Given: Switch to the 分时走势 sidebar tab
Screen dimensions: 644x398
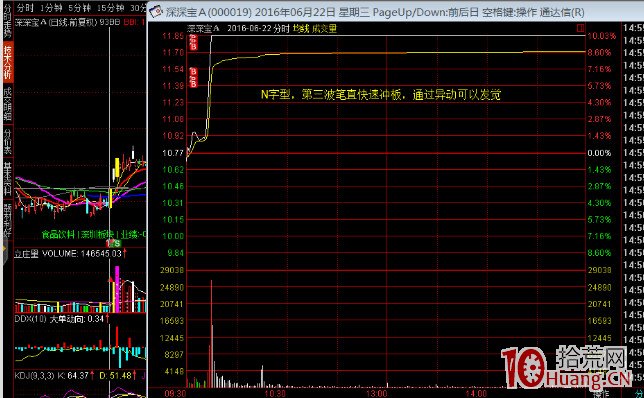Looking at the screenshot, I should coord(7,21).
